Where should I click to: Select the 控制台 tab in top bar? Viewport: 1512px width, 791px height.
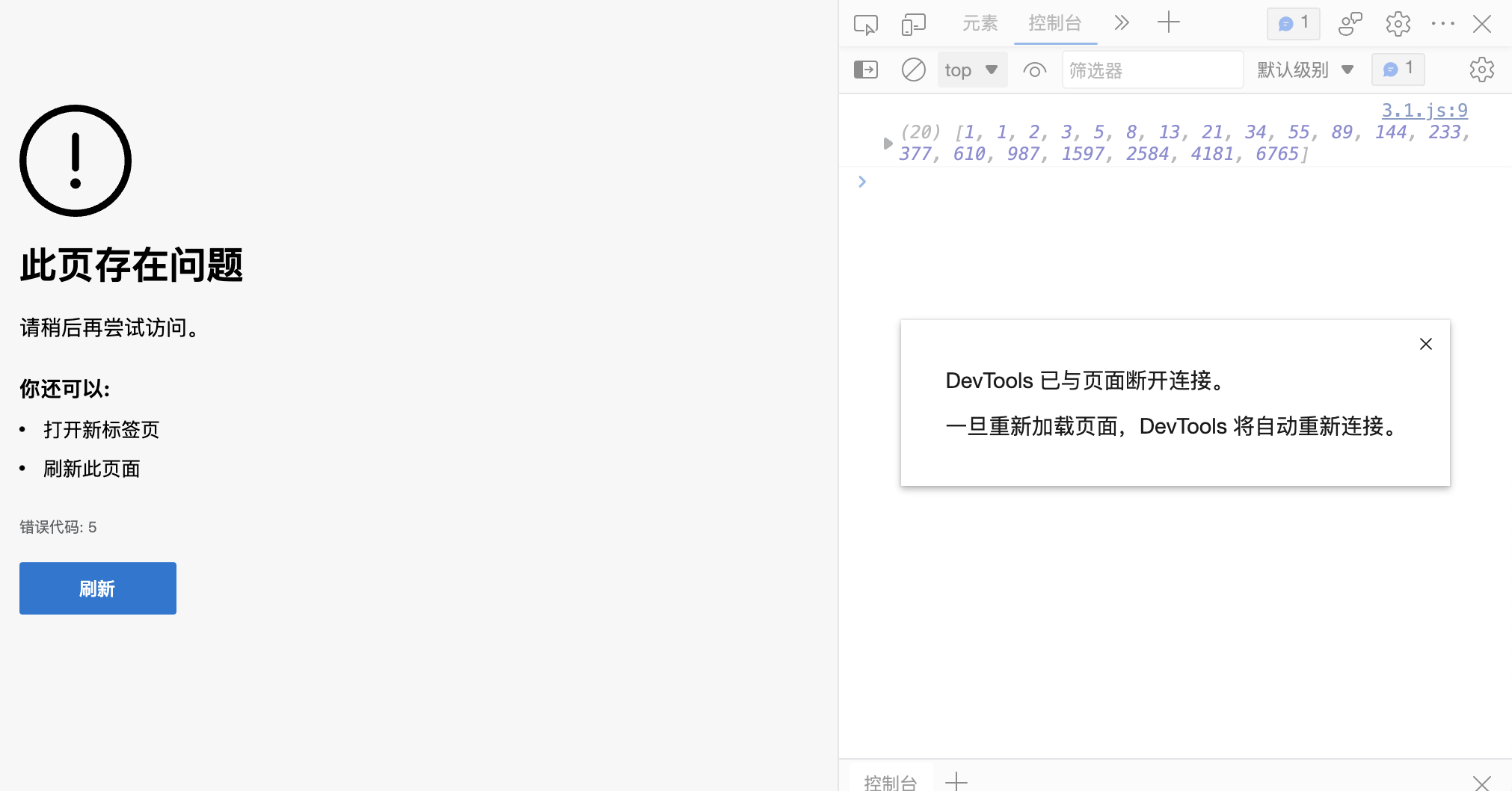(1054, 23)
